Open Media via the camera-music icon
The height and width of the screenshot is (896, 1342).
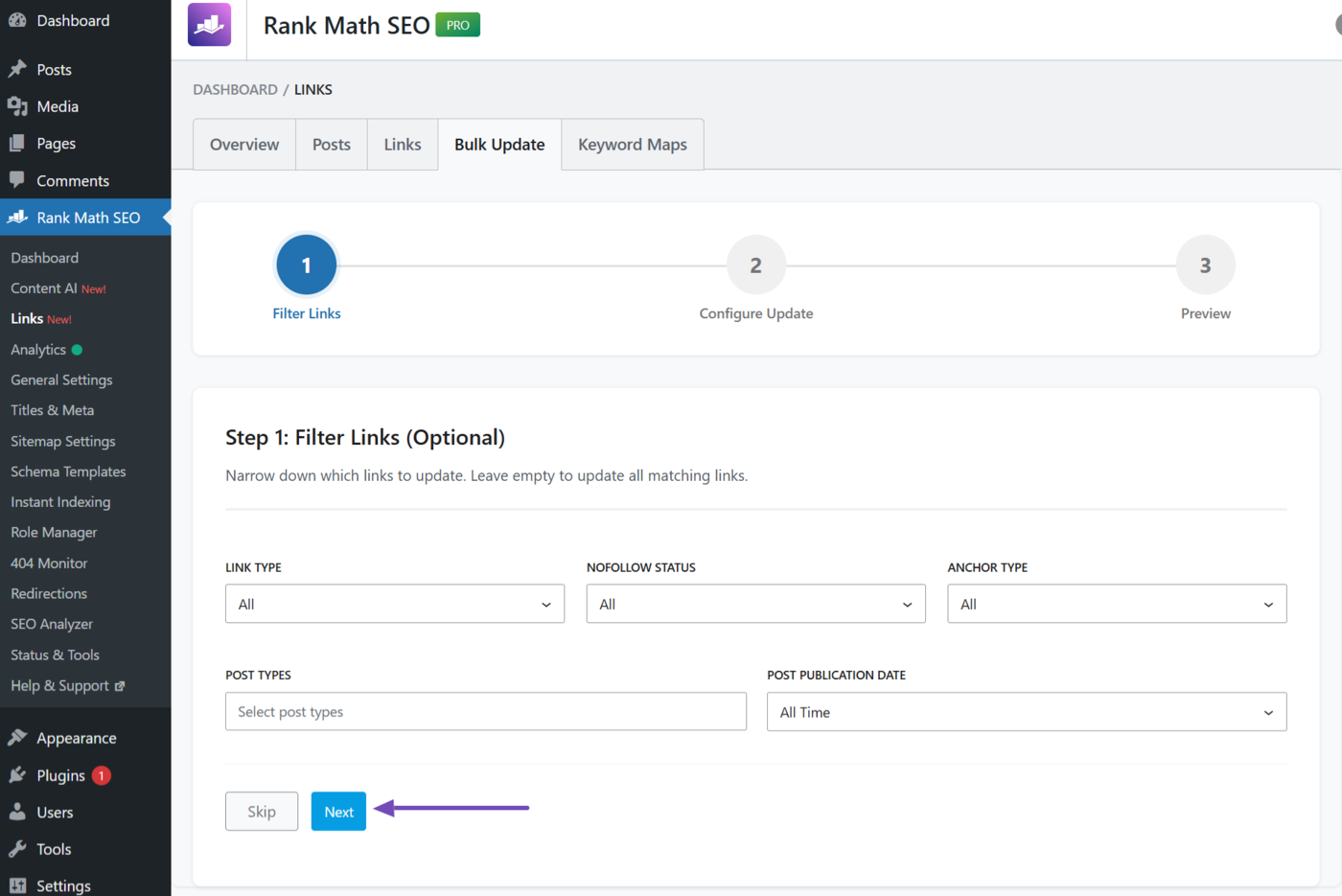(x=17, y=106)
